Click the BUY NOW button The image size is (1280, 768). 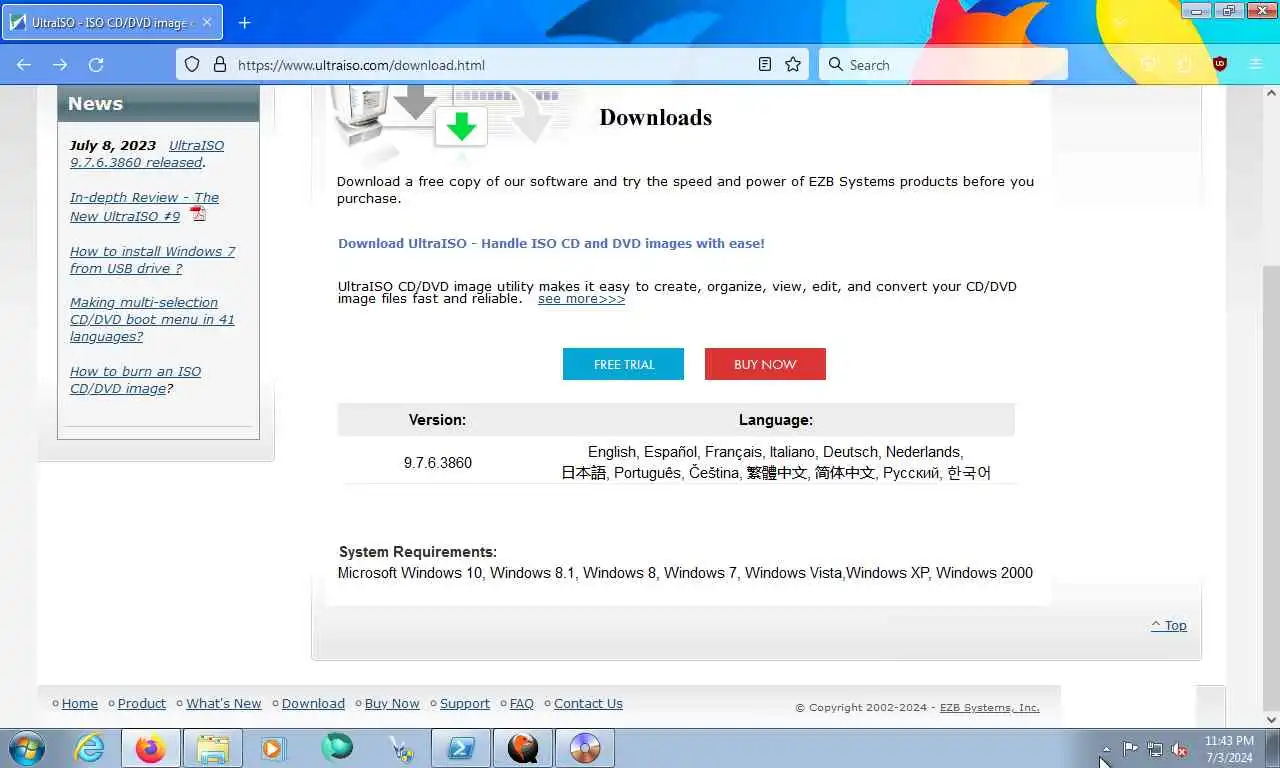pos(765,364)
